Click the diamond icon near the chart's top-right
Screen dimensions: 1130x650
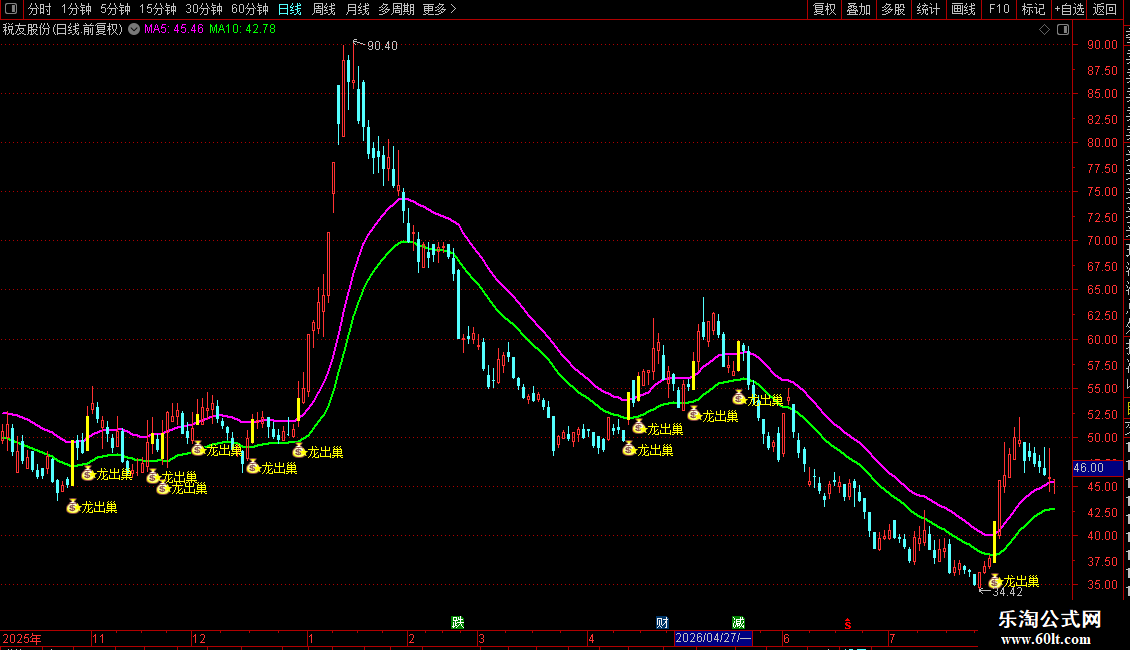[x=1044, y=29]
